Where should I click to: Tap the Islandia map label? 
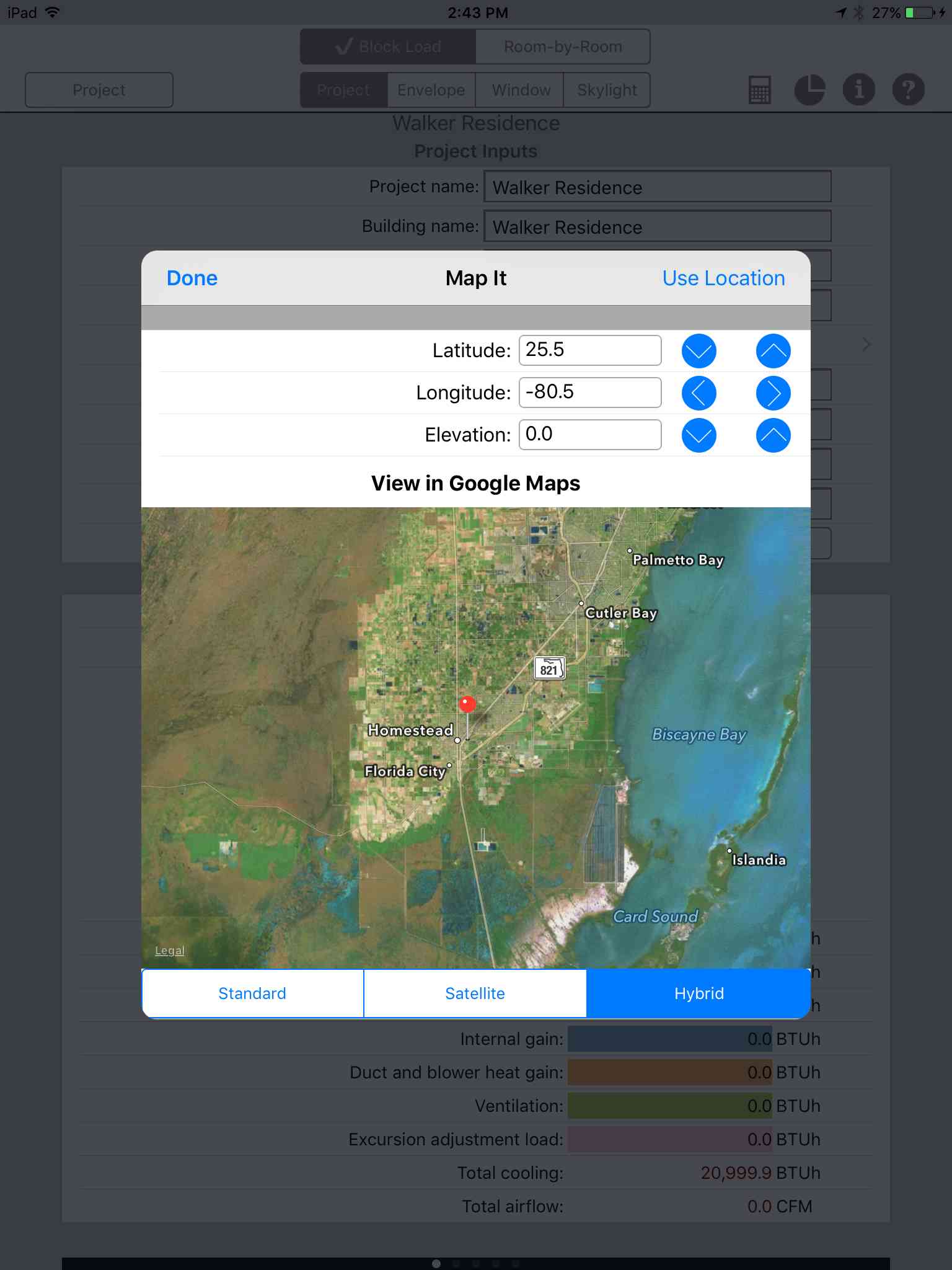(x=759, y=859)
